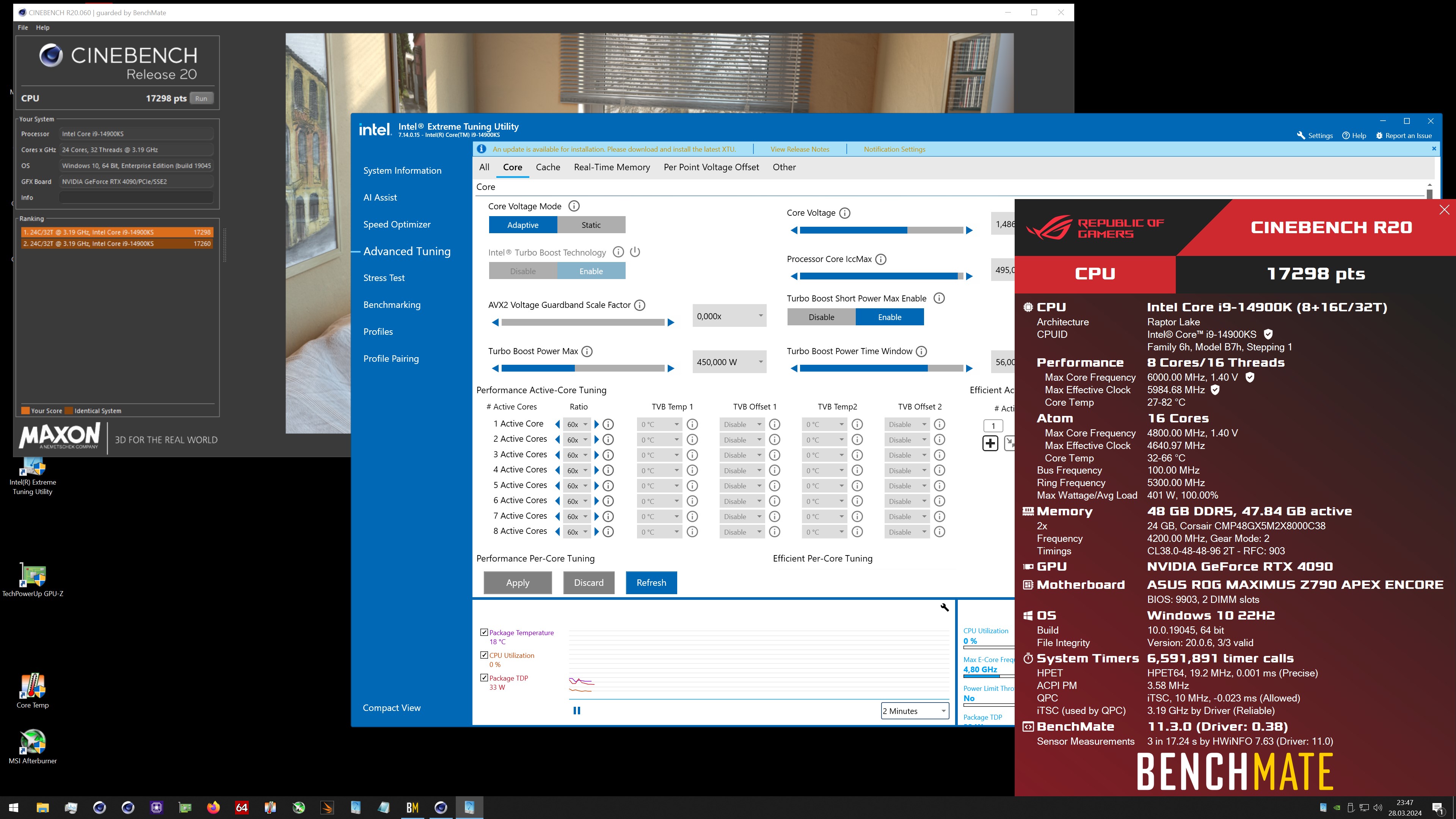Click Run button in Cinebench CPU row
This screenshot has width=1456, height=819.
click(201, 98)
